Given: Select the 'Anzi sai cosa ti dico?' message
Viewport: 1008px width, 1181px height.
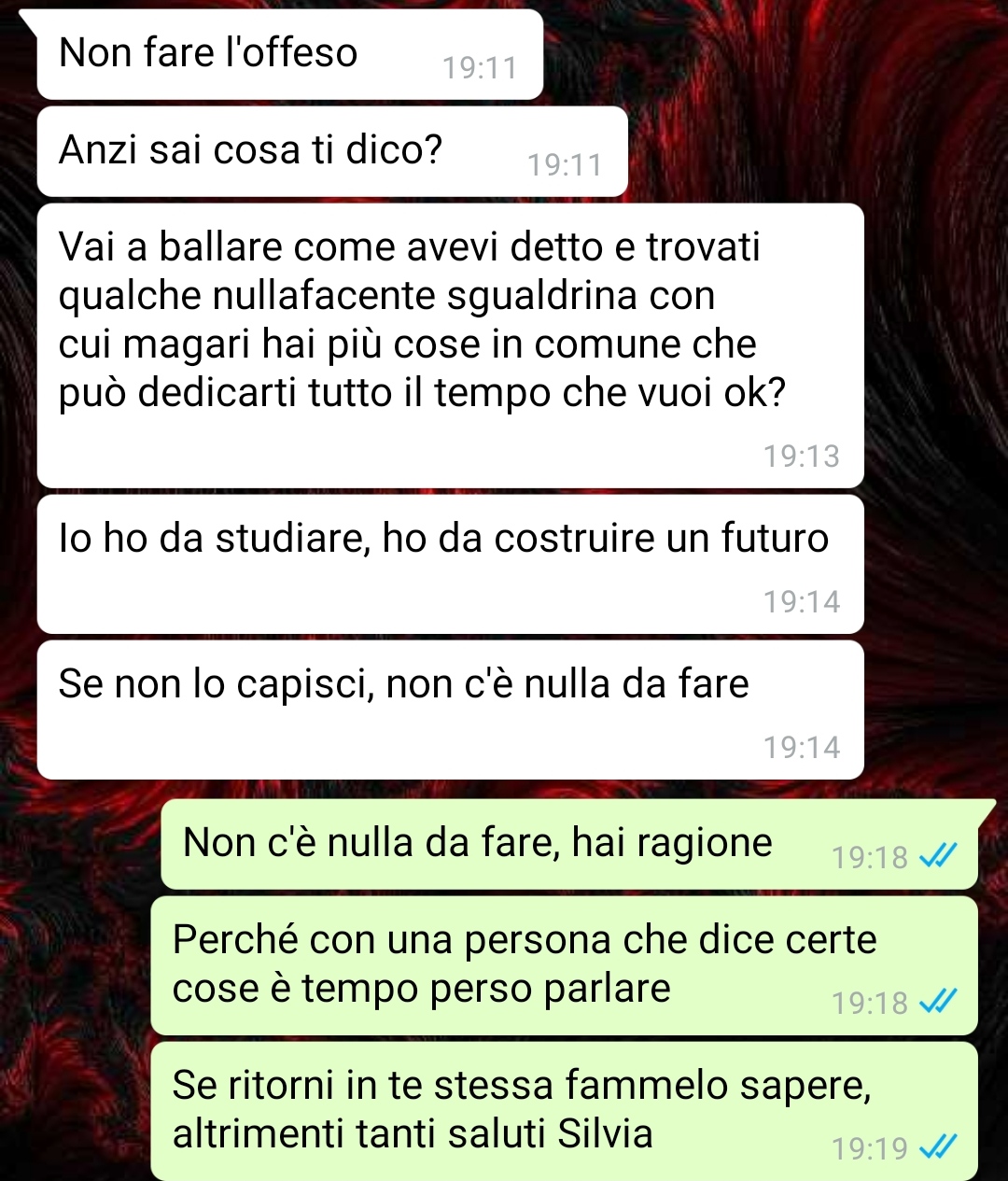Looking at the screenshot, I should click(332, 151).
